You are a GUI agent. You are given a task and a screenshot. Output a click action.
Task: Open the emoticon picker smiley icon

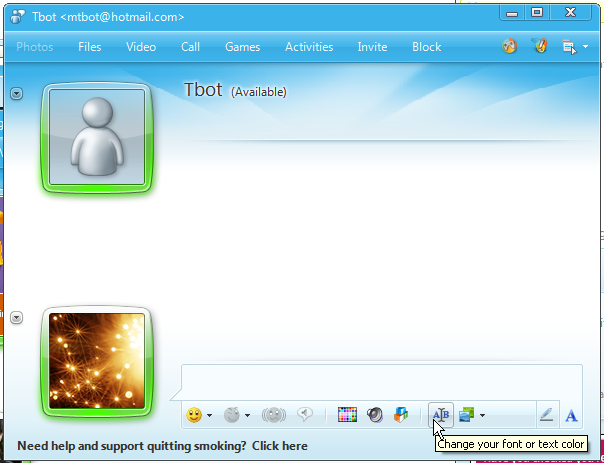click(x=194, y=415)
